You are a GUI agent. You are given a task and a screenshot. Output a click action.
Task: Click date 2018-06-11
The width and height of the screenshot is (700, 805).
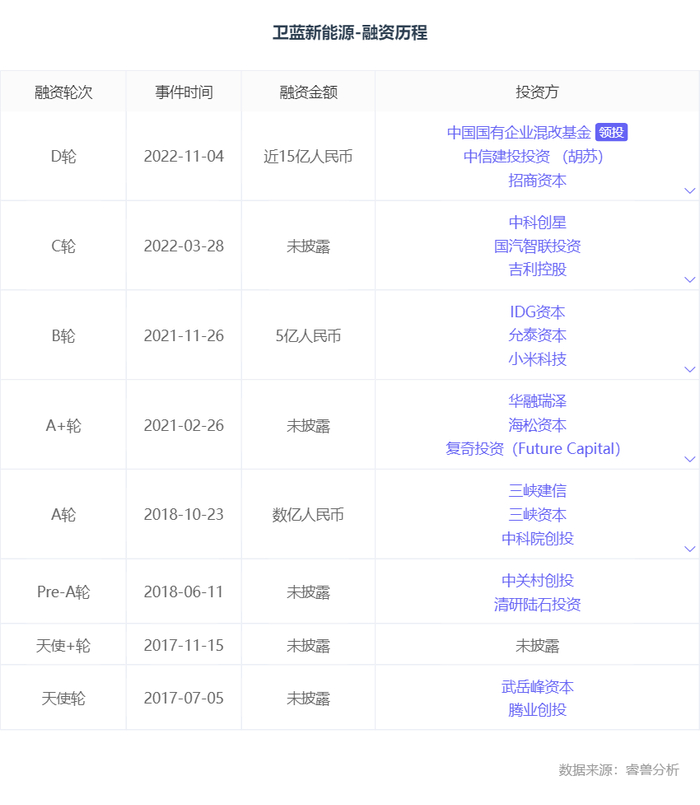[184, 591]
